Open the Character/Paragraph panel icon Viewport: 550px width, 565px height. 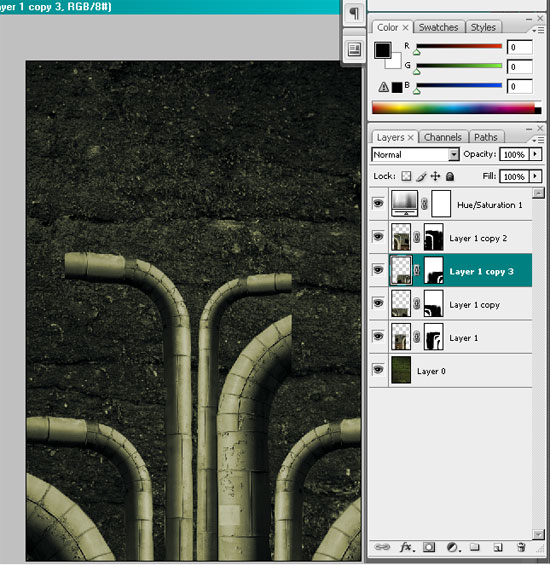coord(354,14)
